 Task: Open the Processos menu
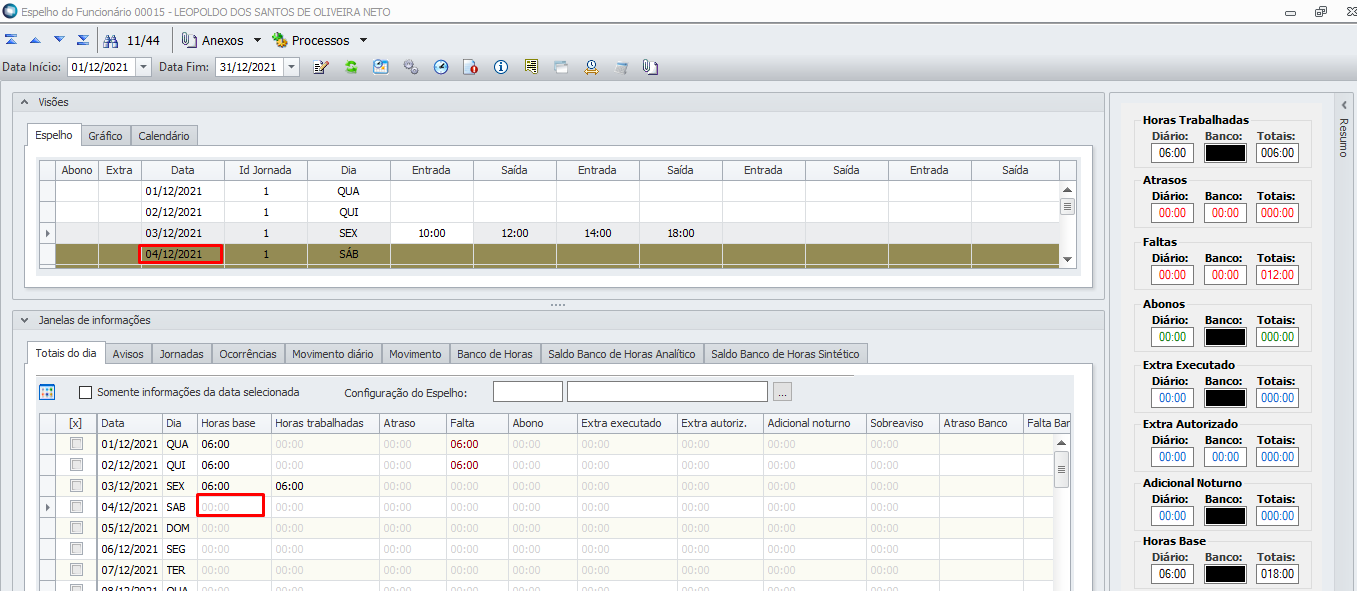pyautogui.click(x=311, y=41)
